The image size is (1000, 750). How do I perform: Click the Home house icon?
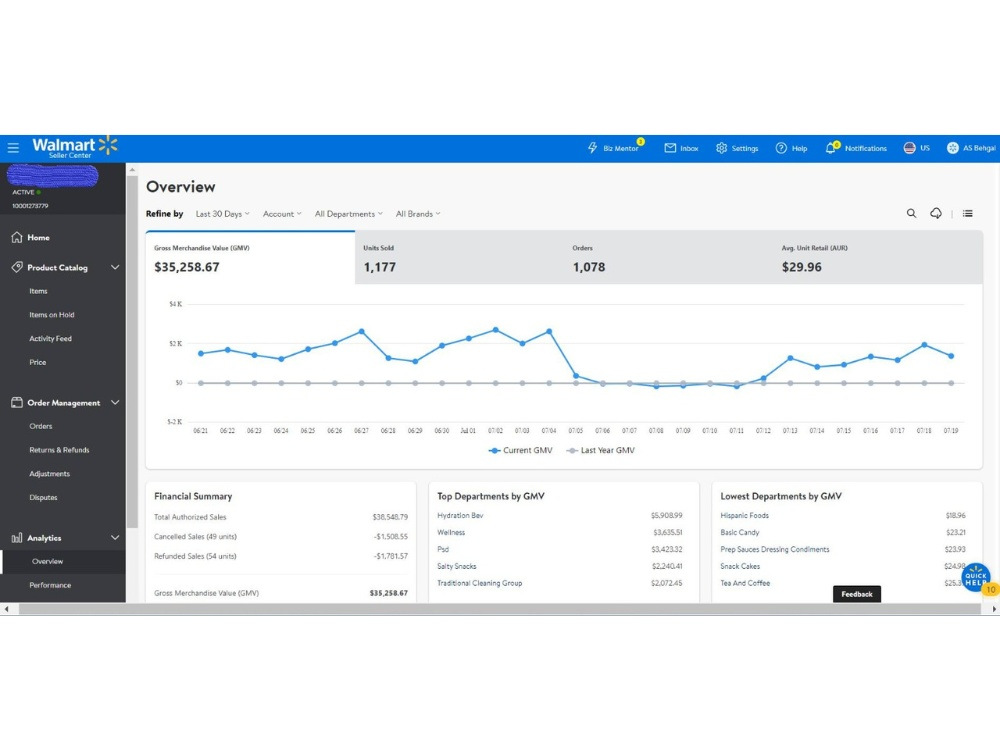point(17,237)
